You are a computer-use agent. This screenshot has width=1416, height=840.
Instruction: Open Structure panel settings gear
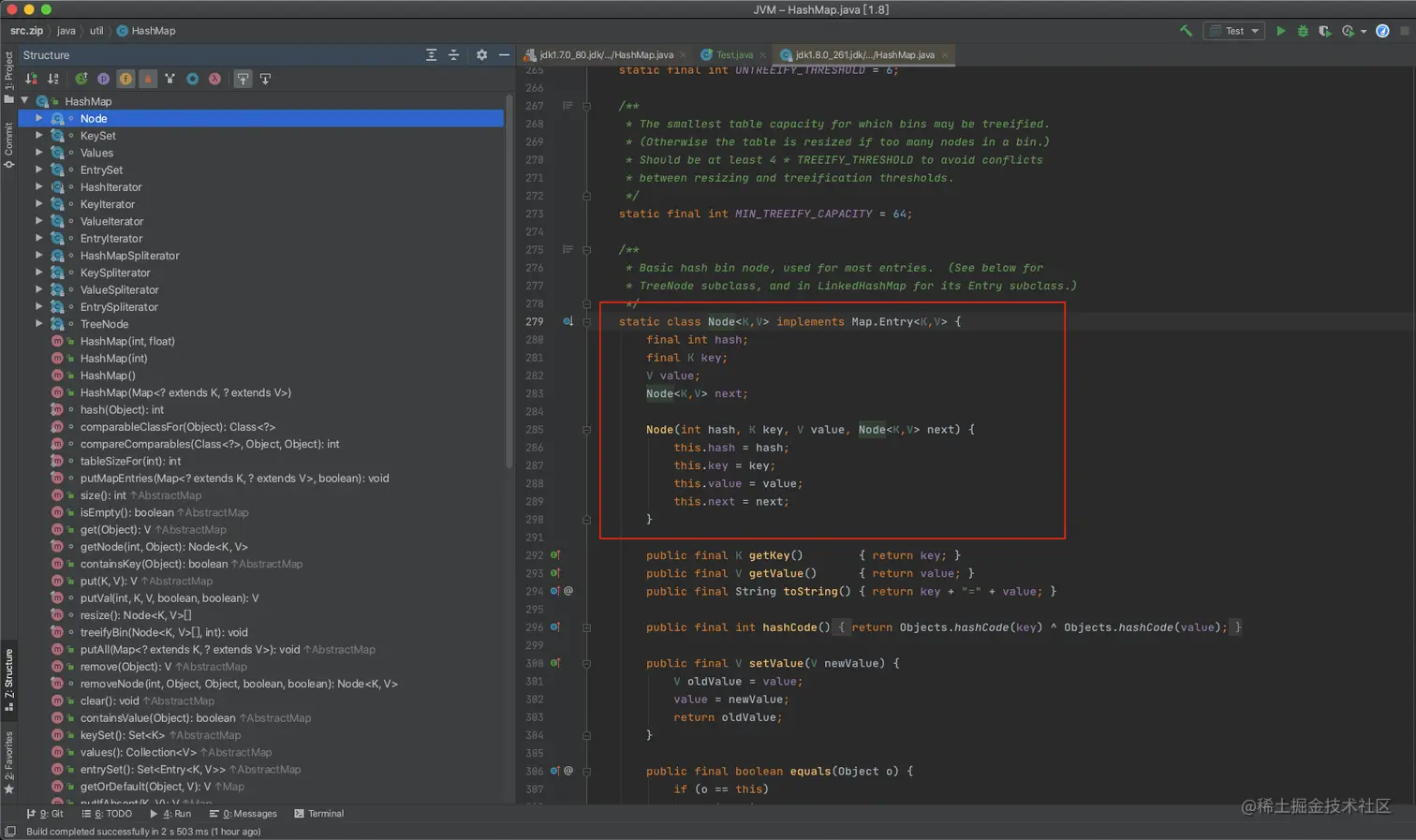(x=481, y=55)
